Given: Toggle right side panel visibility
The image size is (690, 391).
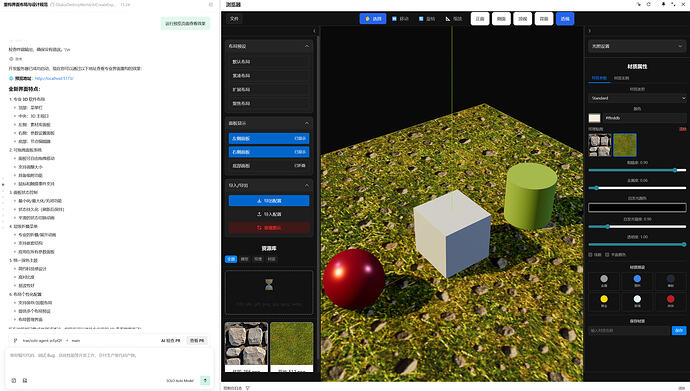Looking at the screenshot, I should 269,152.
